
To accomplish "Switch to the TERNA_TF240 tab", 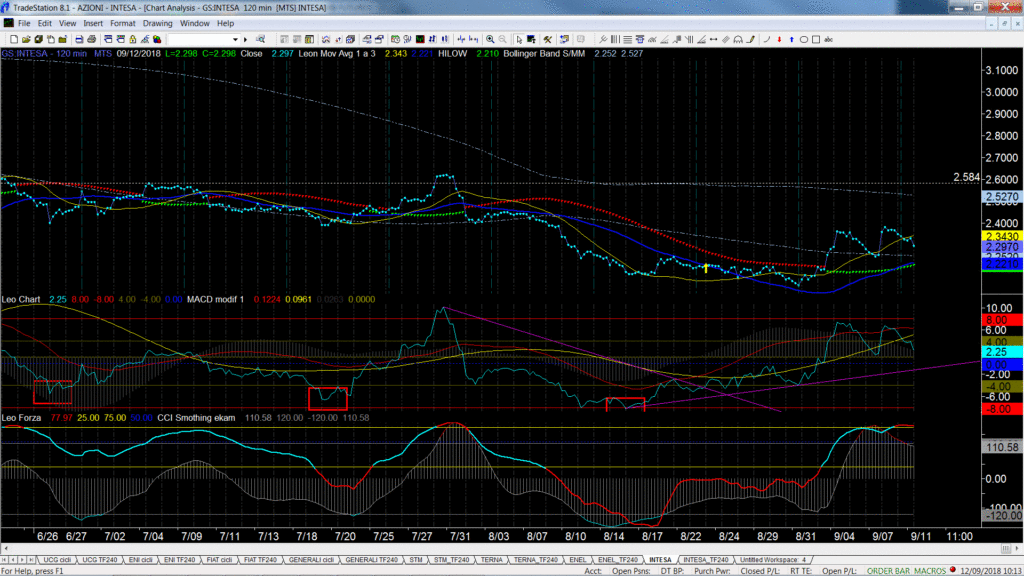I will [536, 560].
